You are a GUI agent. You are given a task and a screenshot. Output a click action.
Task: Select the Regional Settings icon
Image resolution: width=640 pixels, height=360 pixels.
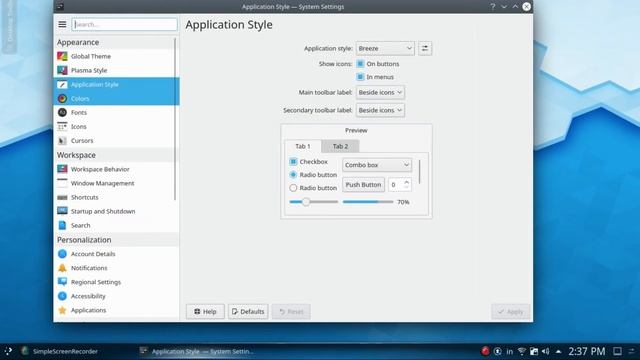[x=62, y=282]
